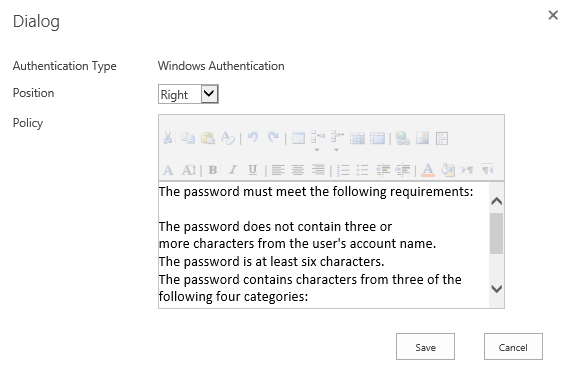Screen dimensions: 568x372
Task: Click inside the policy text editing area
Action: click(x=323, y=244)
